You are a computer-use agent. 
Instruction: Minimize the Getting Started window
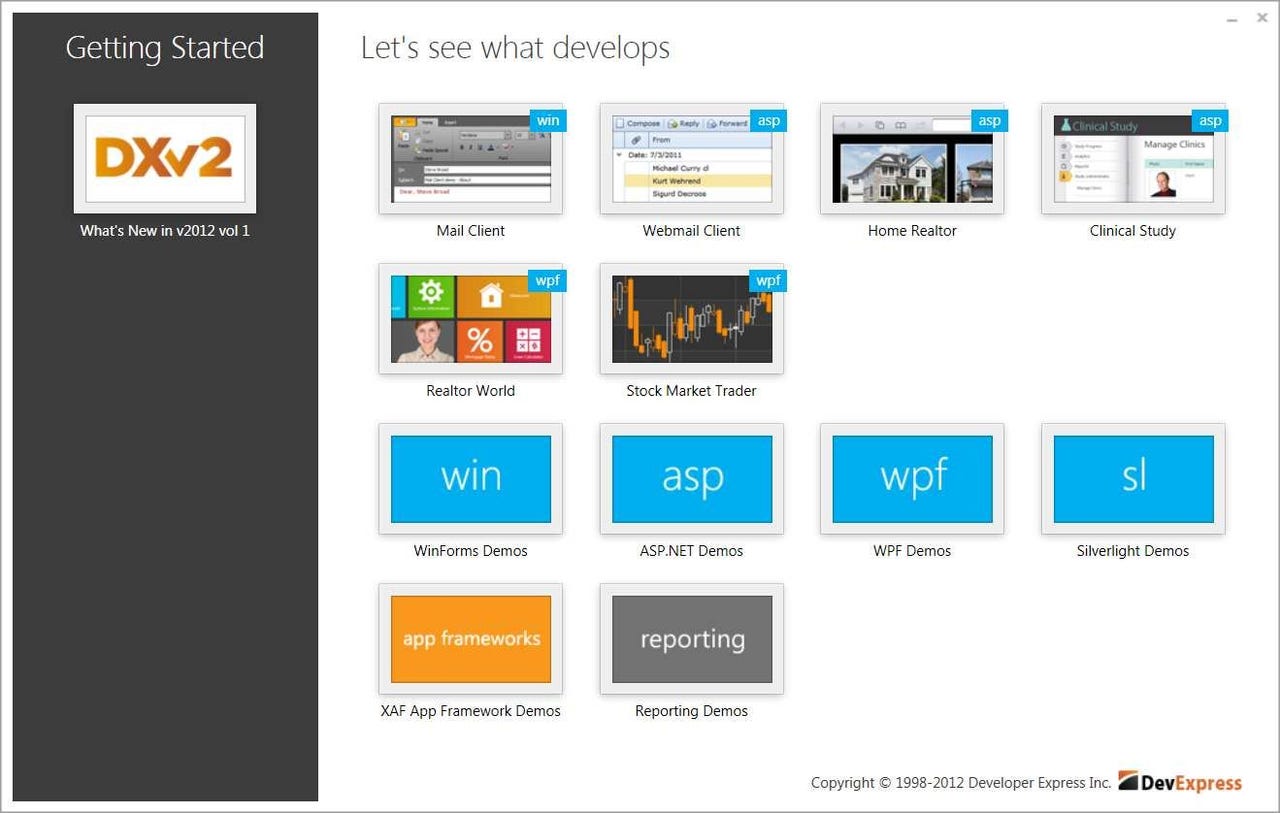(1232, 18)
